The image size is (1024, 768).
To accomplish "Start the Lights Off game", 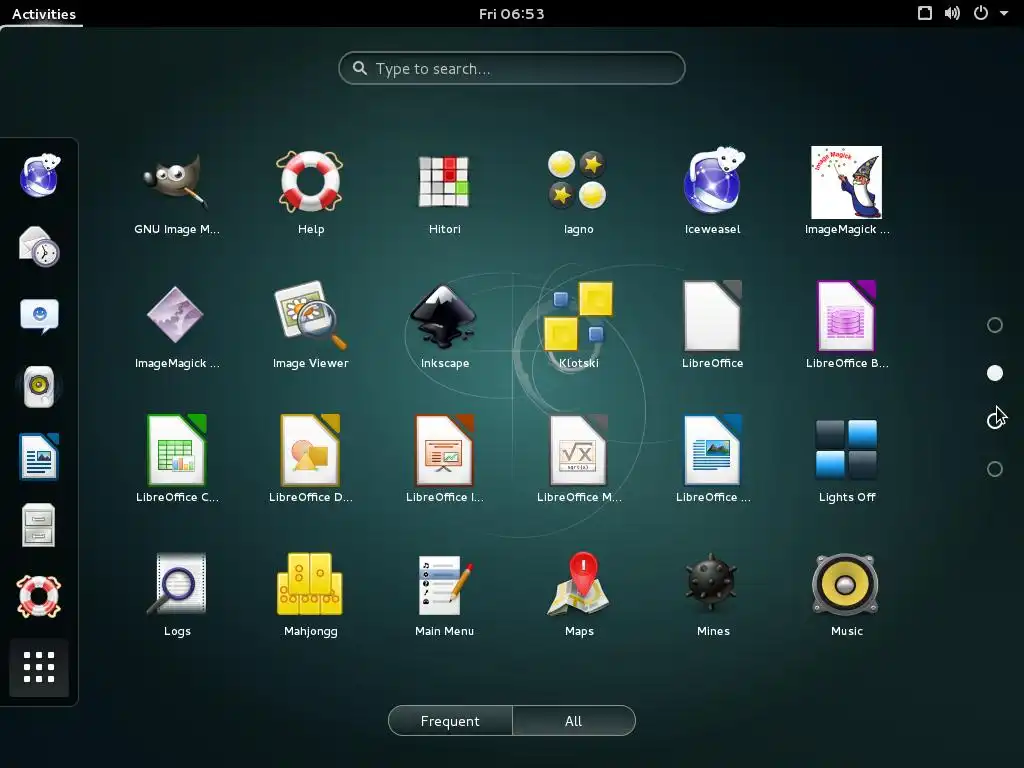I will [846, 460].
